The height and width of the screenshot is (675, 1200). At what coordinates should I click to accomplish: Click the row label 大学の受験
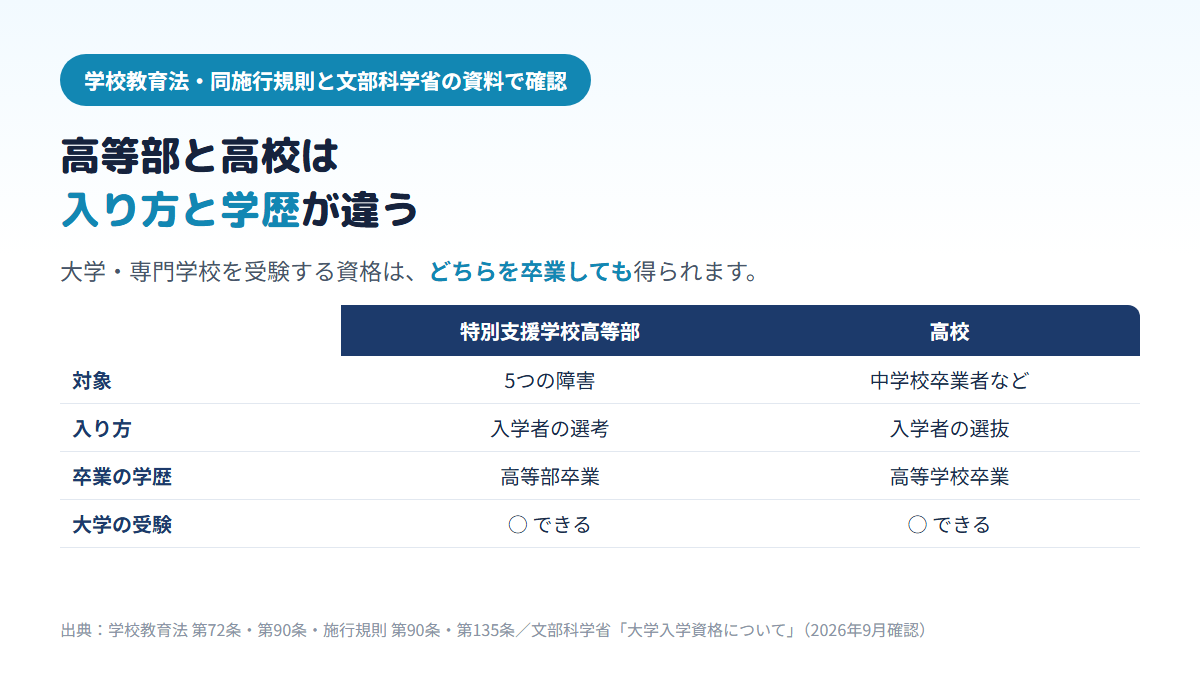pos(122,525)
